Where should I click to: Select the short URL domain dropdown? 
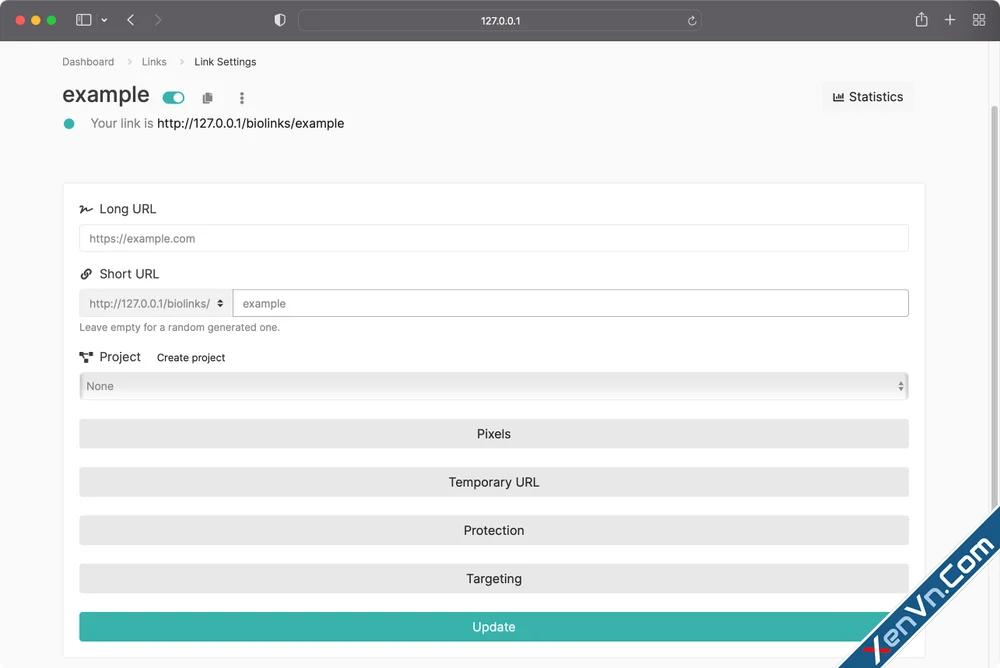156,303
